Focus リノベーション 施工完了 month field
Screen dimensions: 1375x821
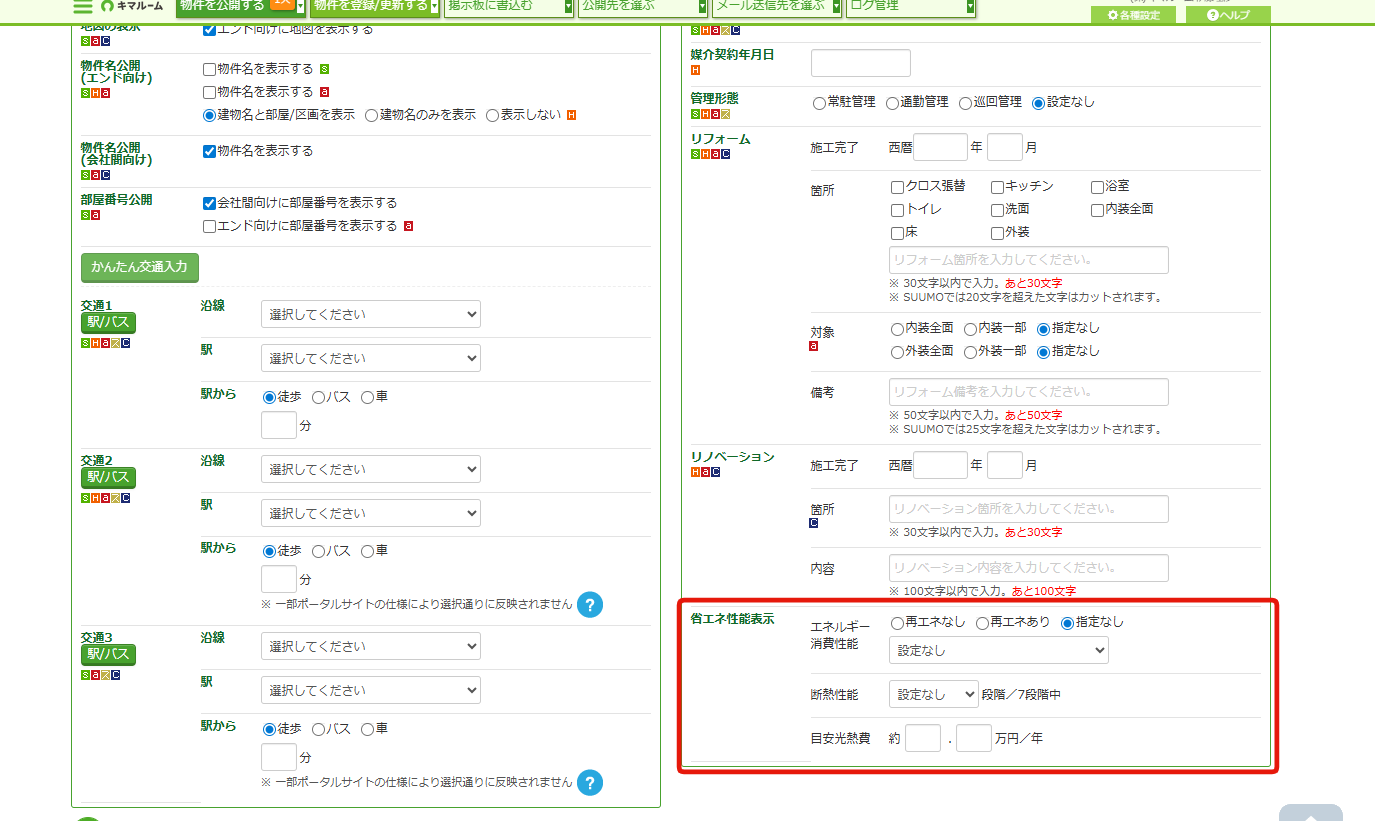pos(1005,465)
